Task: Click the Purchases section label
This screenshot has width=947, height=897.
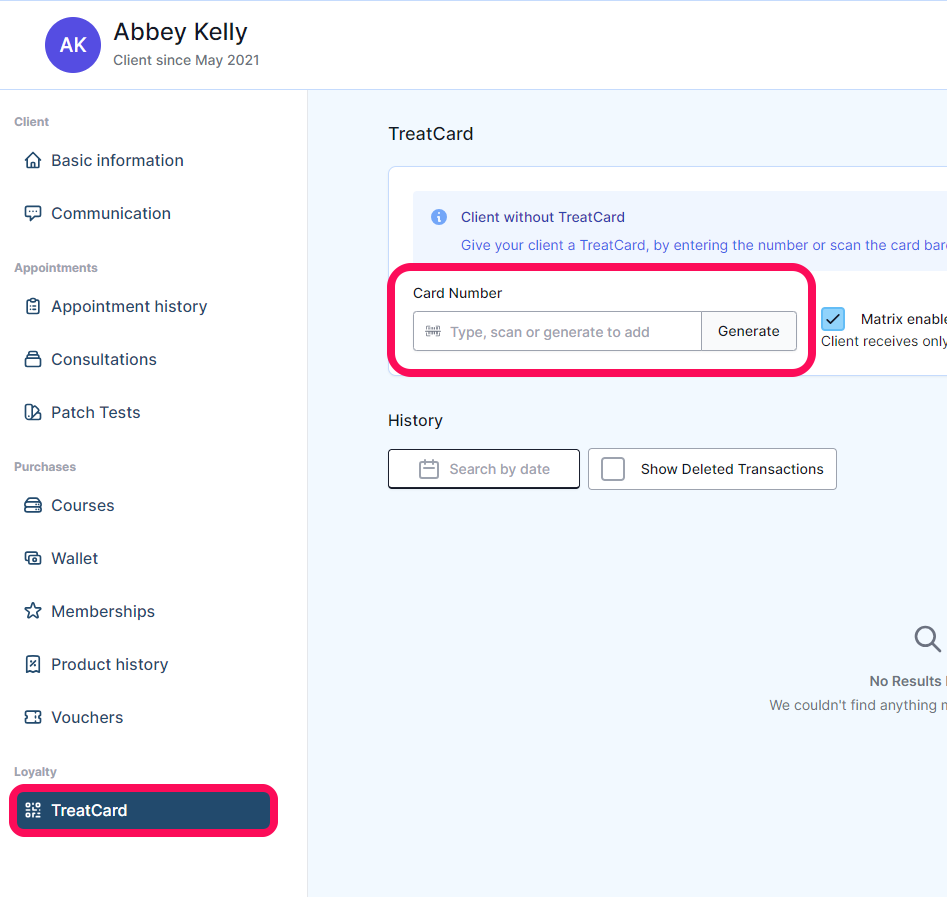Action: click(45, 467)
